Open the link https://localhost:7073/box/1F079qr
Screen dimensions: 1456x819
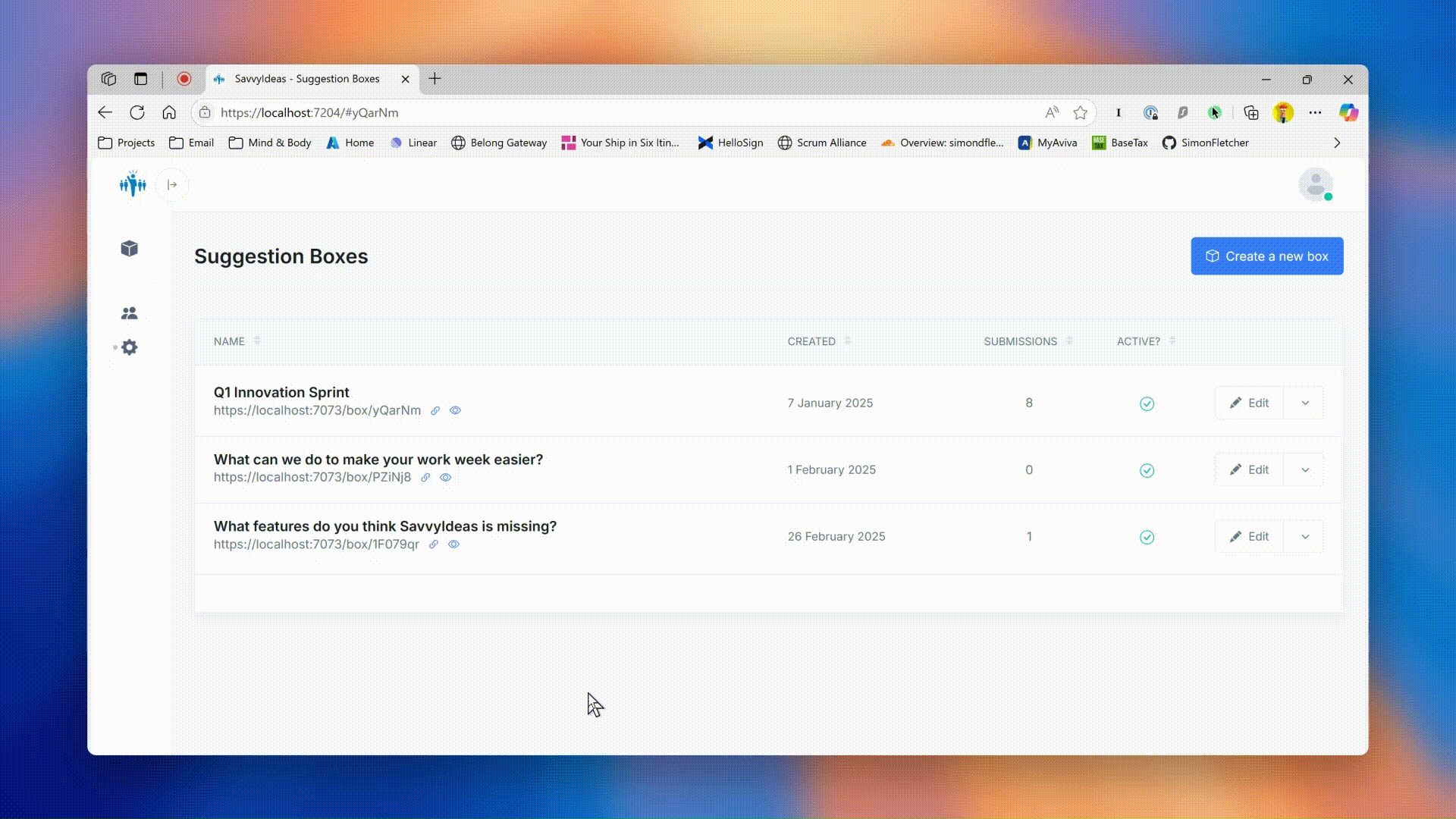pyautogui.click(x=316, y=544)
